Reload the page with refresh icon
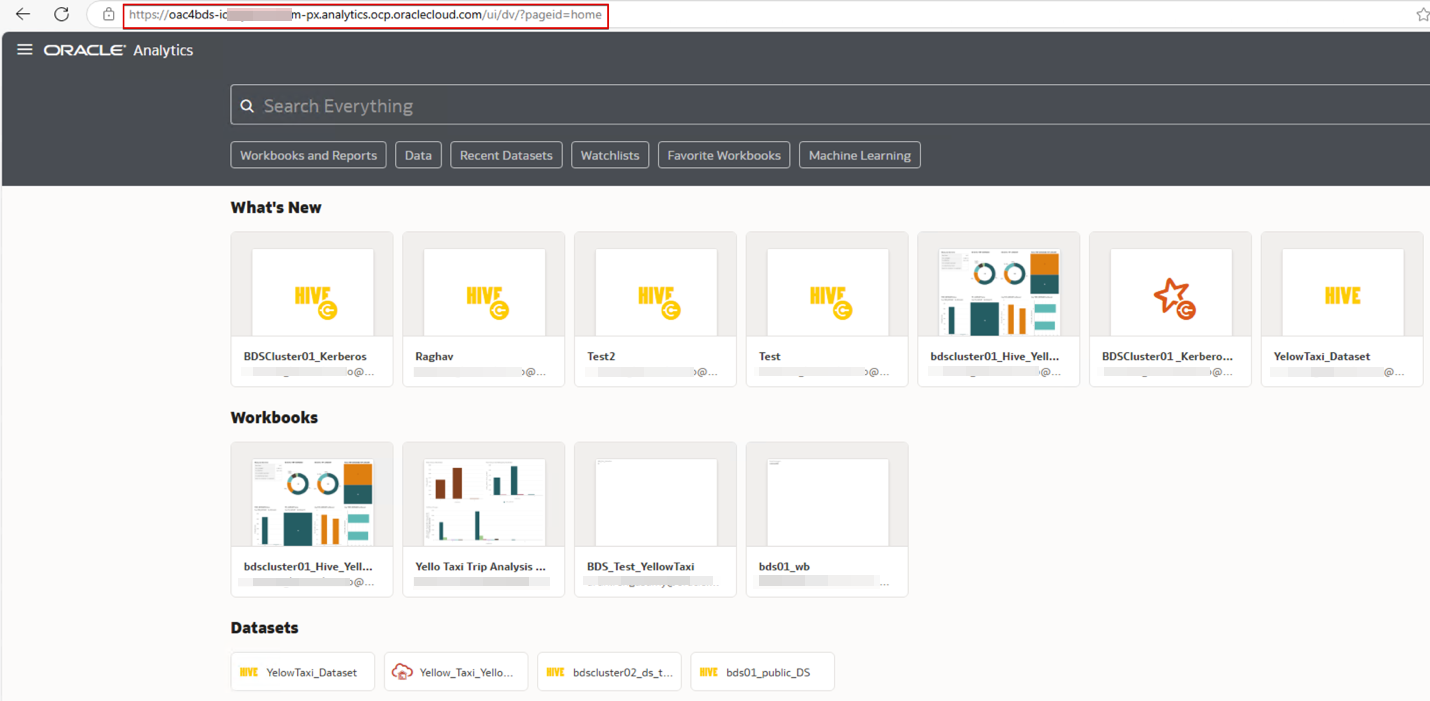 [x=61, y=15]
